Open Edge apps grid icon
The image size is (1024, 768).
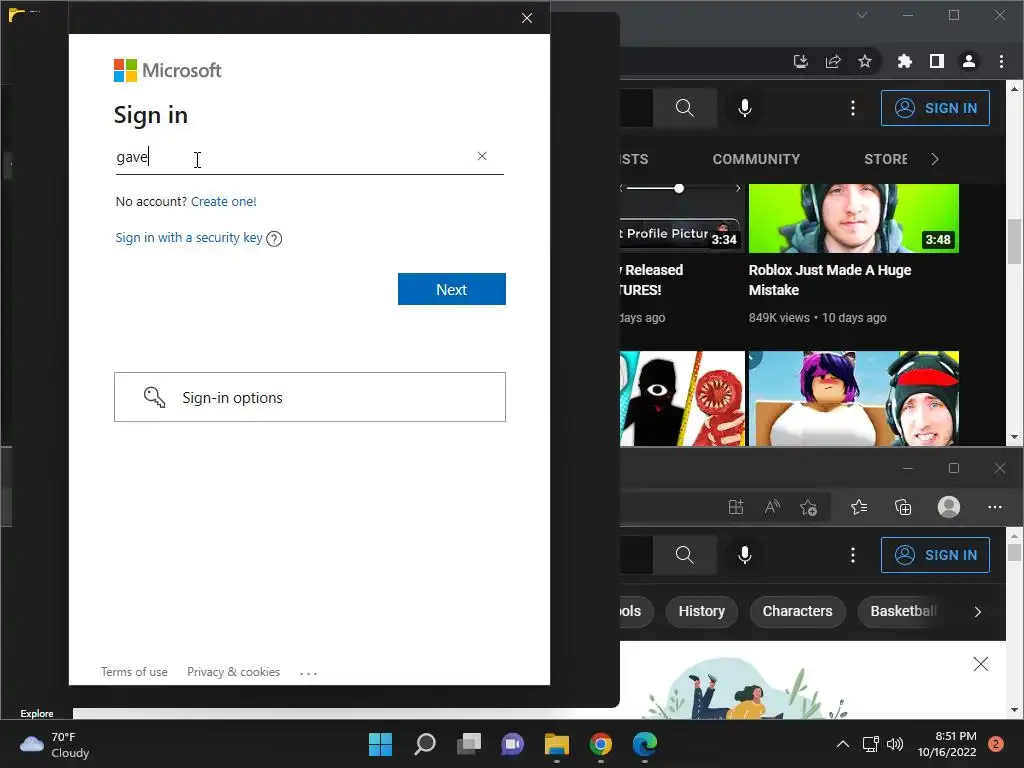point(736,507)
